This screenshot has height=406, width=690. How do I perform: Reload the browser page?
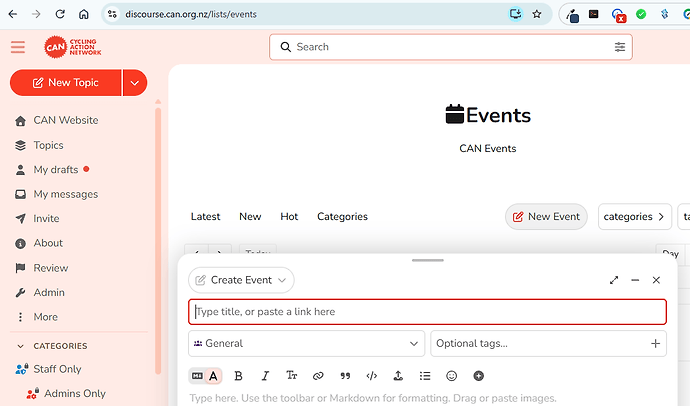(x=60, y=14)
